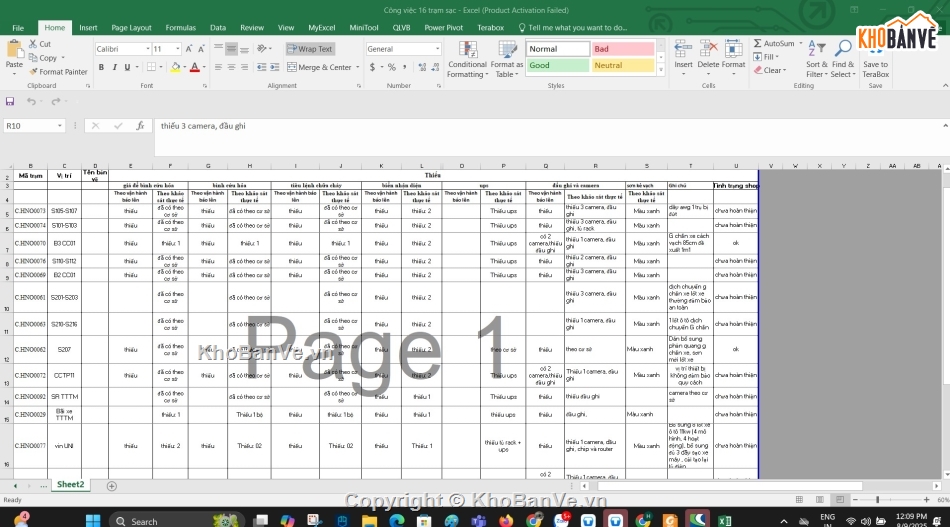
Task: Open the Insert tab
Action: pos(88,28)
